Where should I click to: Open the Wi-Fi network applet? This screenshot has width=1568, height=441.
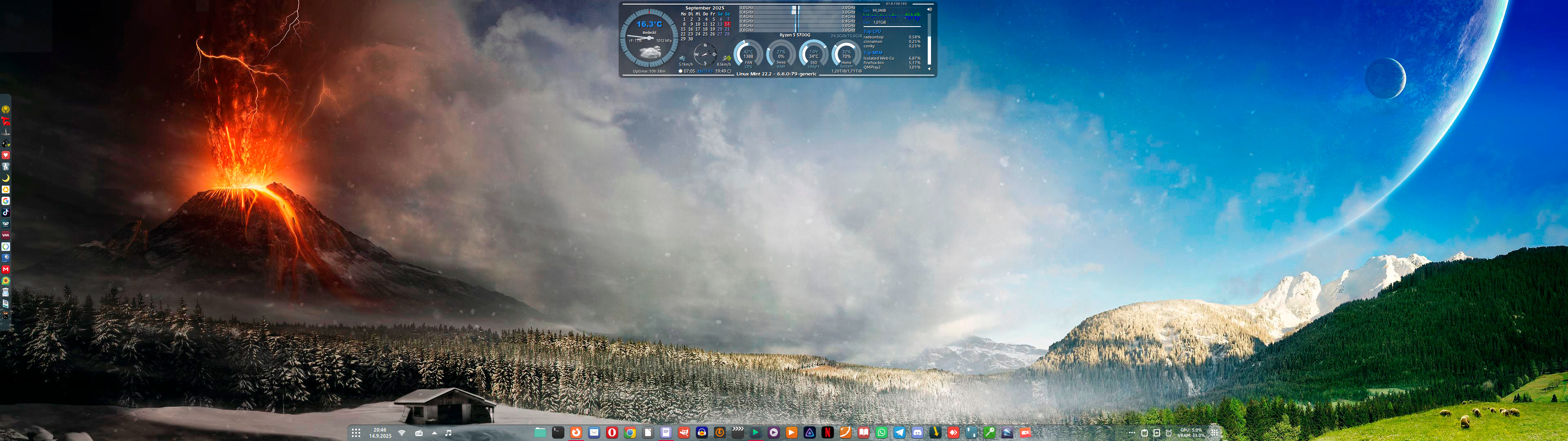[x=402, y=433]
